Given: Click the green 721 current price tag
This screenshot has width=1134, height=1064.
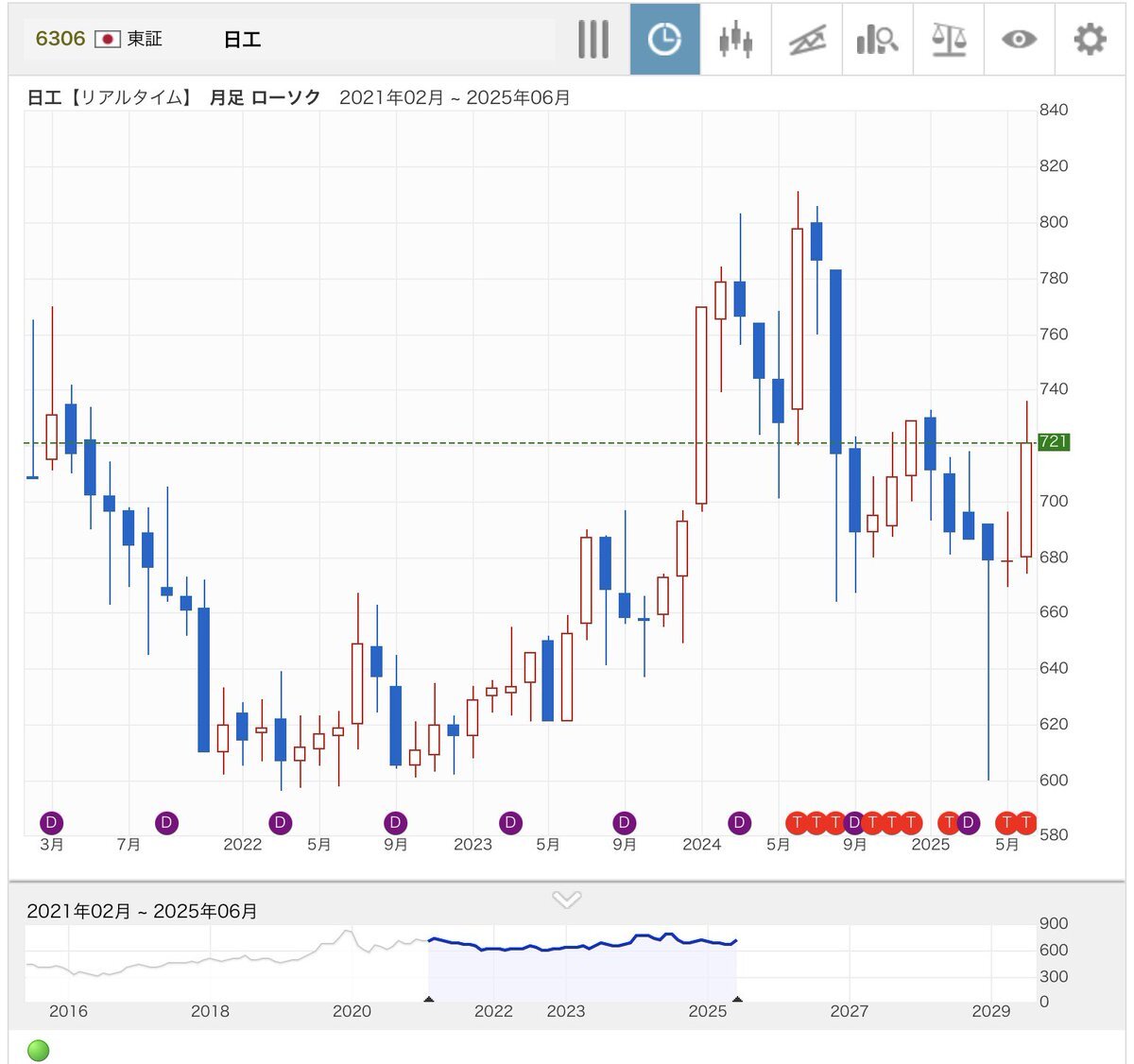Looking at the screenshot, I should [x=1054, y=441].
